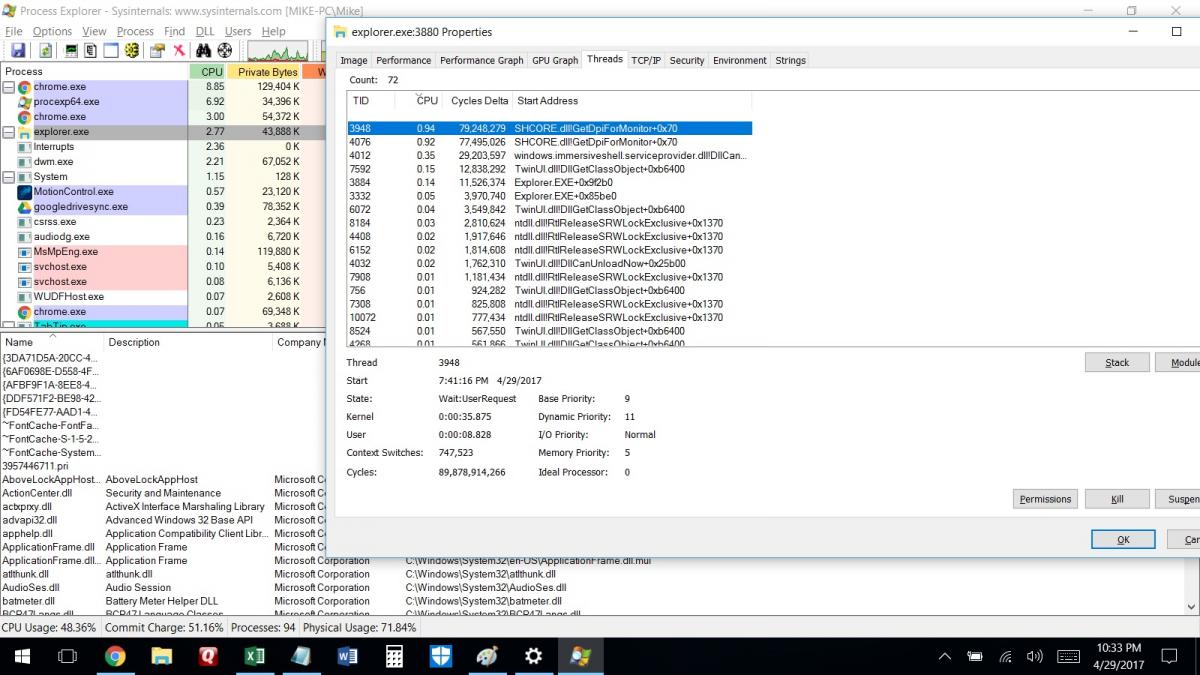
Task: Select the MsMpEng.exe process row
Action: [162, 252]
